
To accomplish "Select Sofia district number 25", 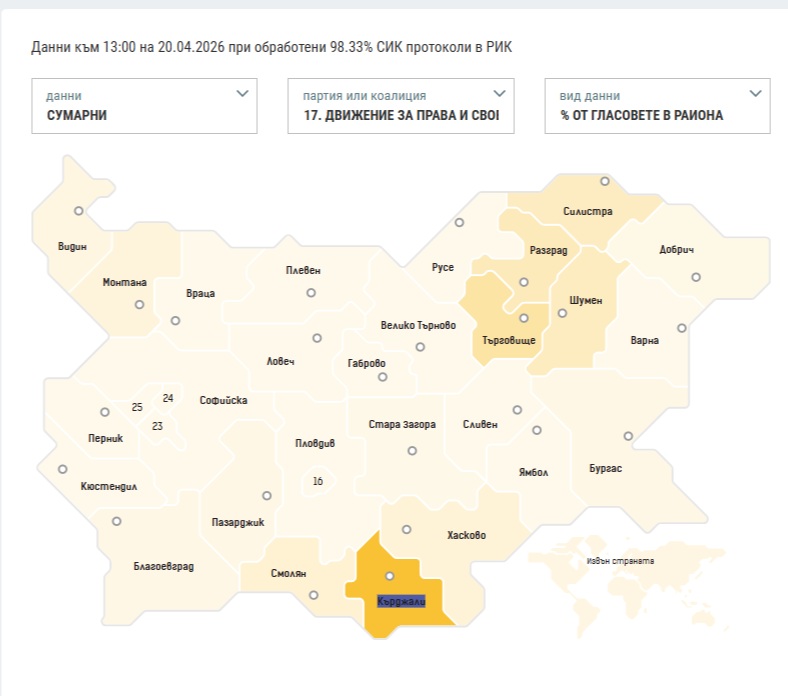I will pos(137,408).
